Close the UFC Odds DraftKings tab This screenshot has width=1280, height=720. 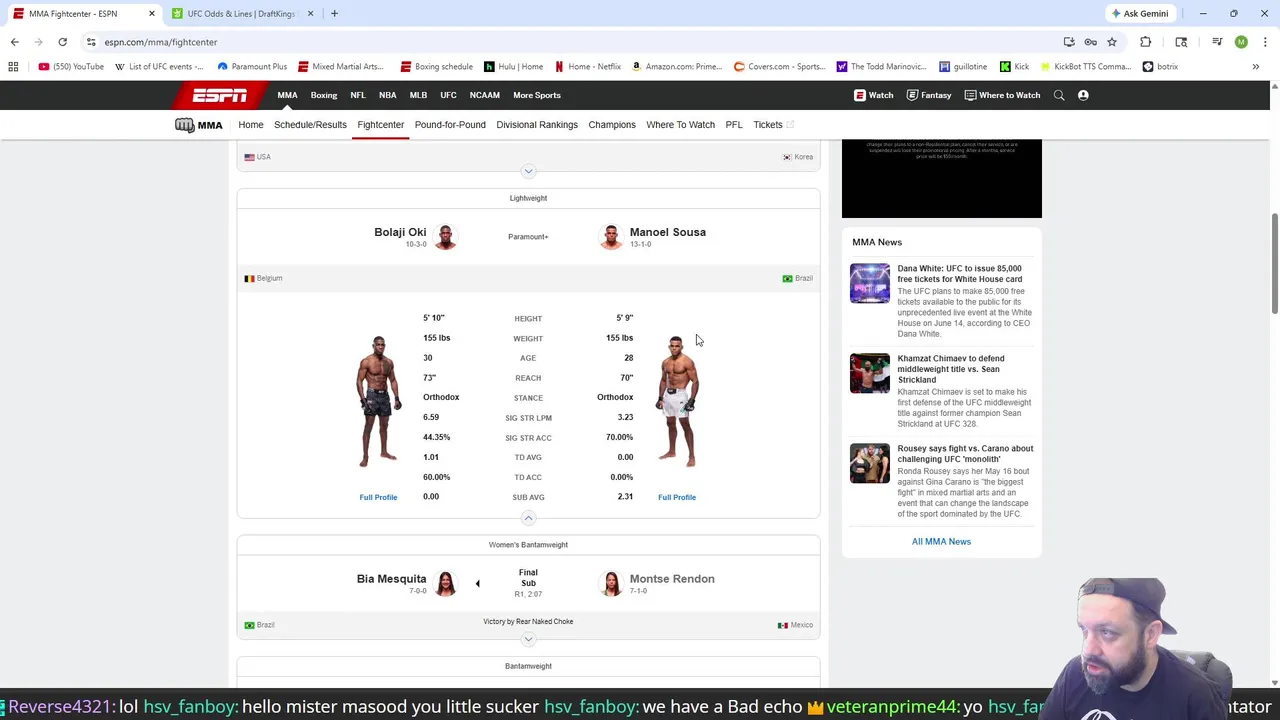(310, 14)
